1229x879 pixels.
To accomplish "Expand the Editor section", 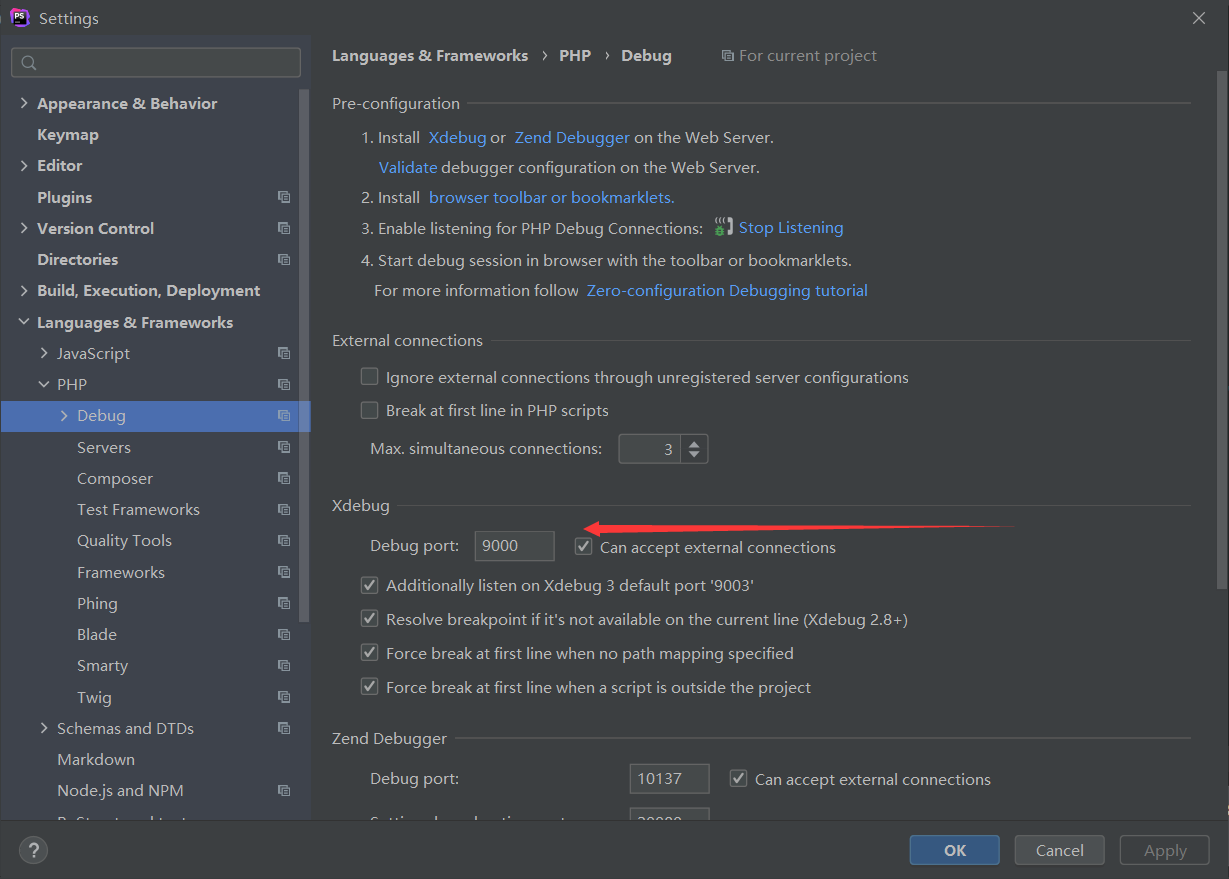I will pyautogui.click(x=24, y=166).
